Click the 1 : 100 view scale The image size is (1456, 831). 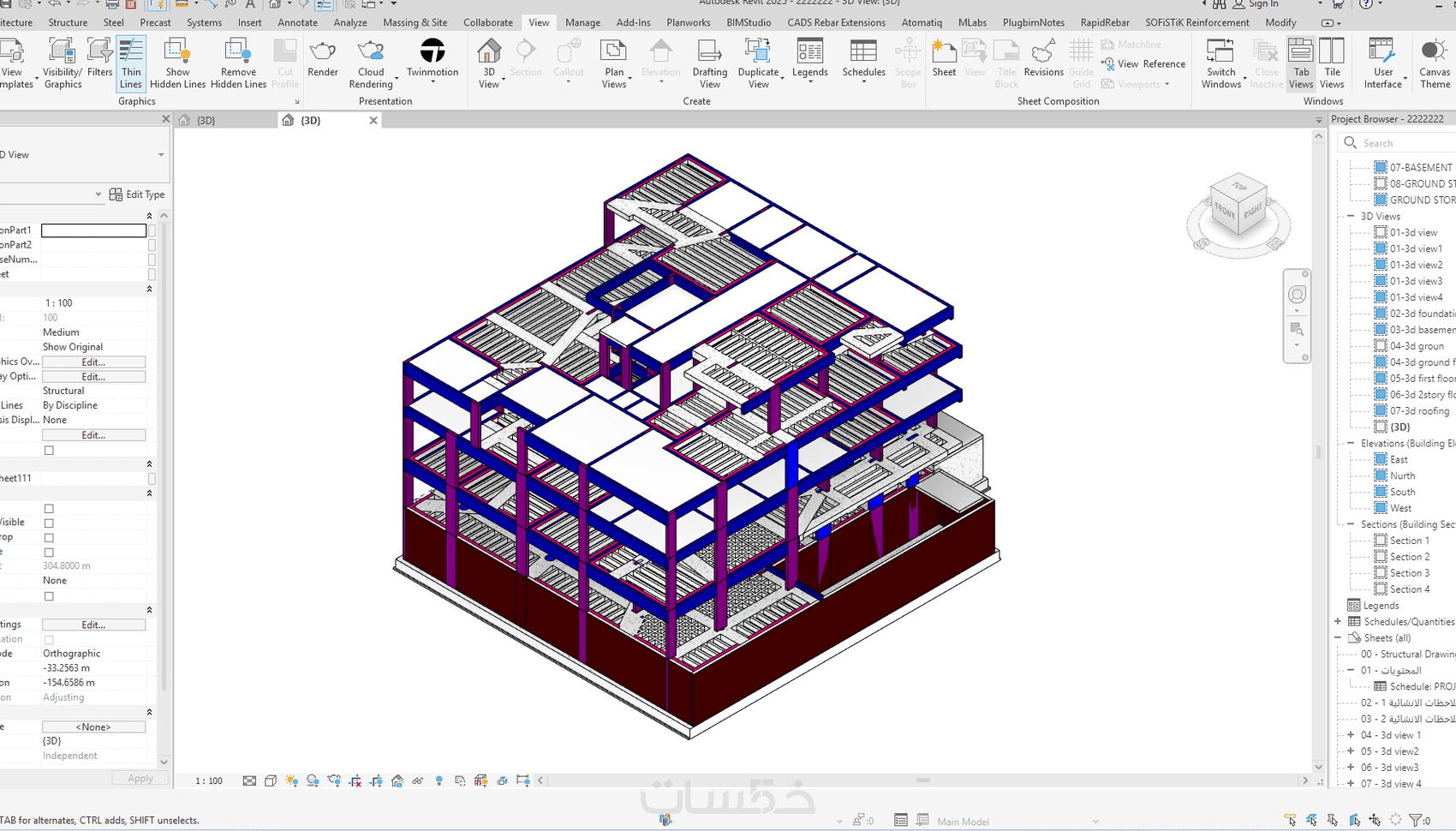click(x=209, y=780)
